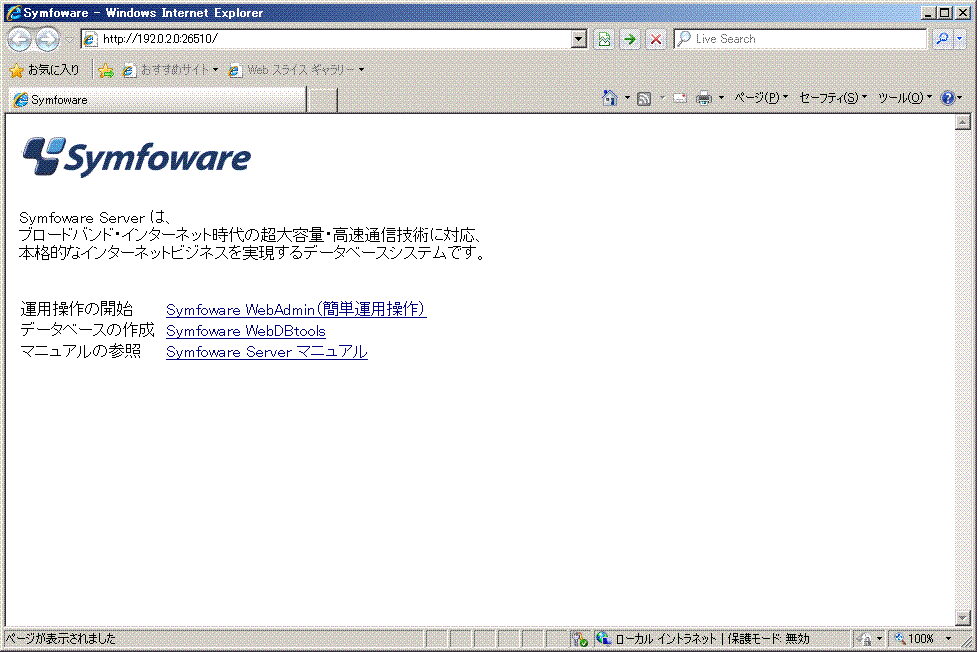The image size is (977, 652).
Task: Open the address bar history dropdown
Action: (578, 39)
